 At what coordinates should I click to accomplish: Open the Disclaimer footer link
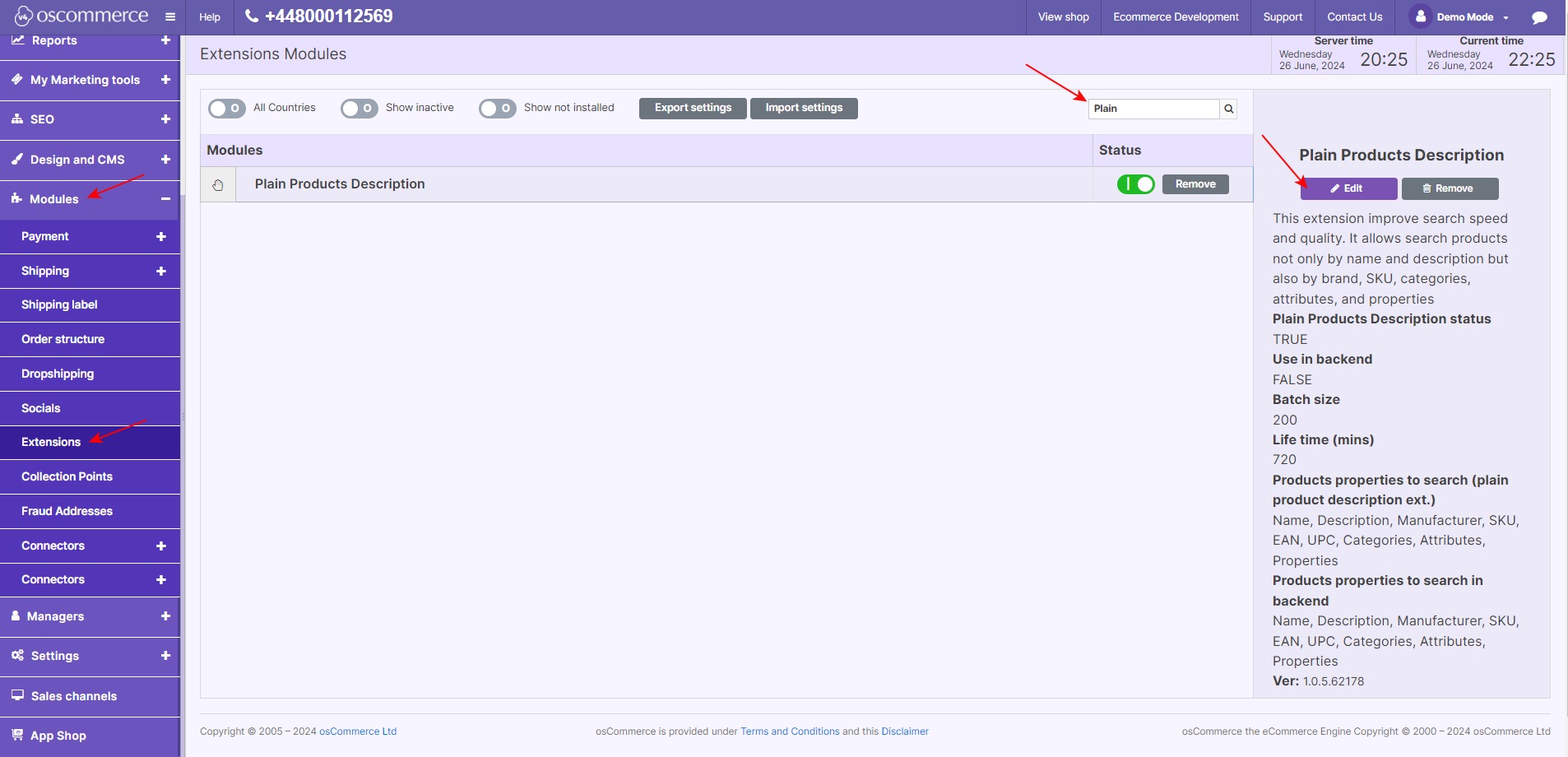point(905,731)
